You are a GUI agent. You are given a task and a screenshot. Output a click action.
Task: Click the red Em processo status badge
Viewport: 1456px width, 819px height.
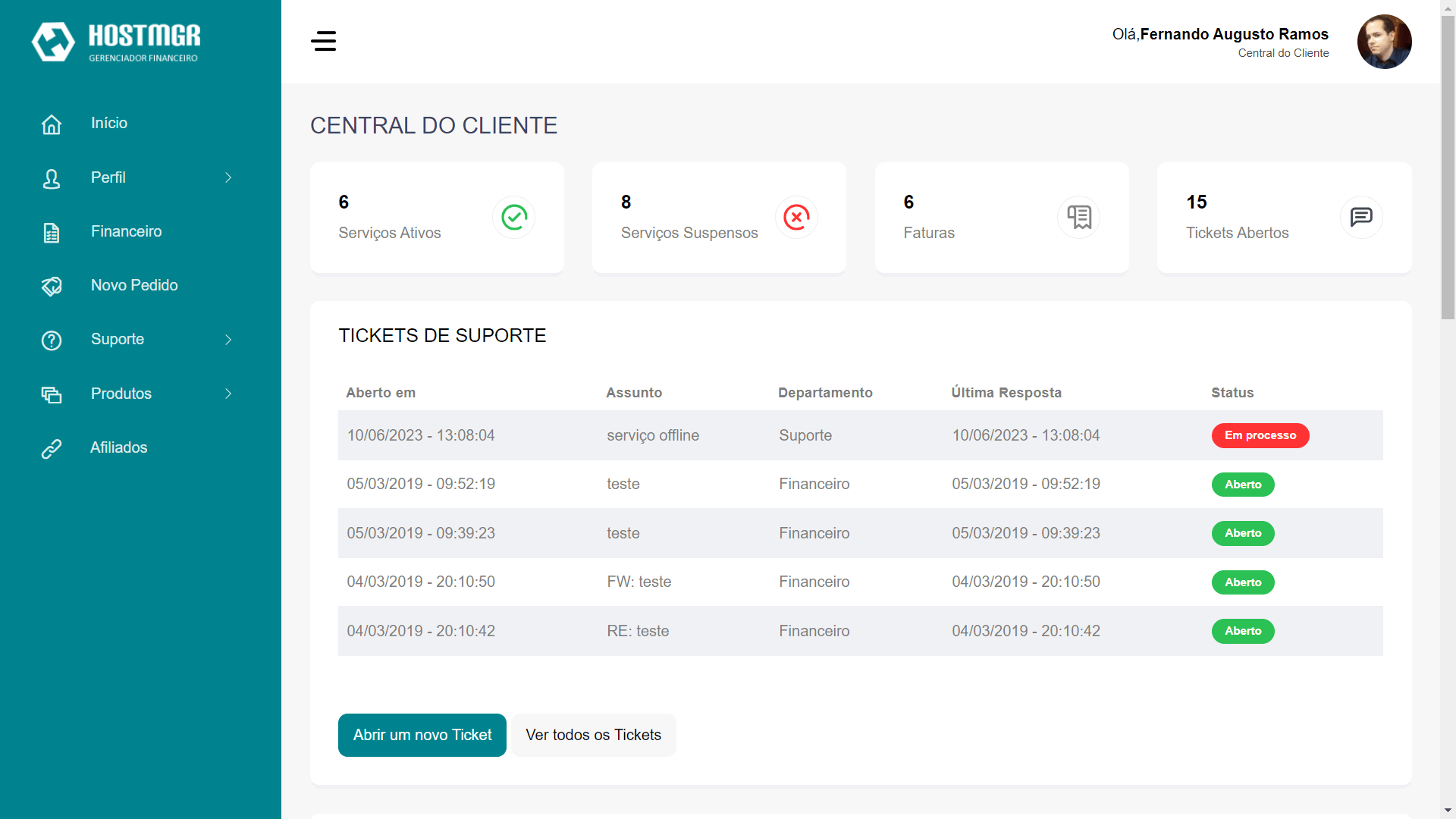(1260, 435)
